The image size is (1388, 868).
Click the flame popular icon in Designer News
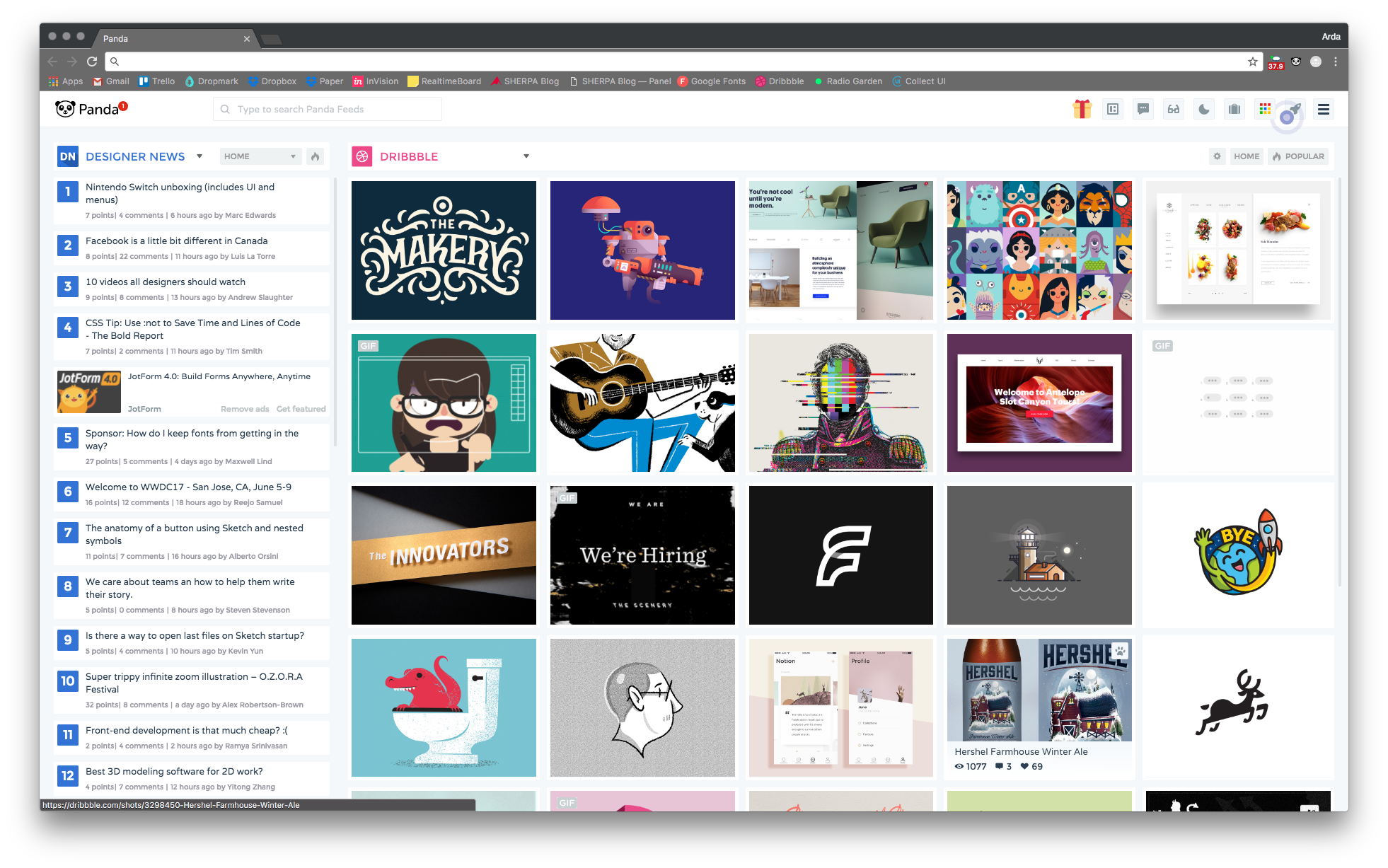coord(316,156)
